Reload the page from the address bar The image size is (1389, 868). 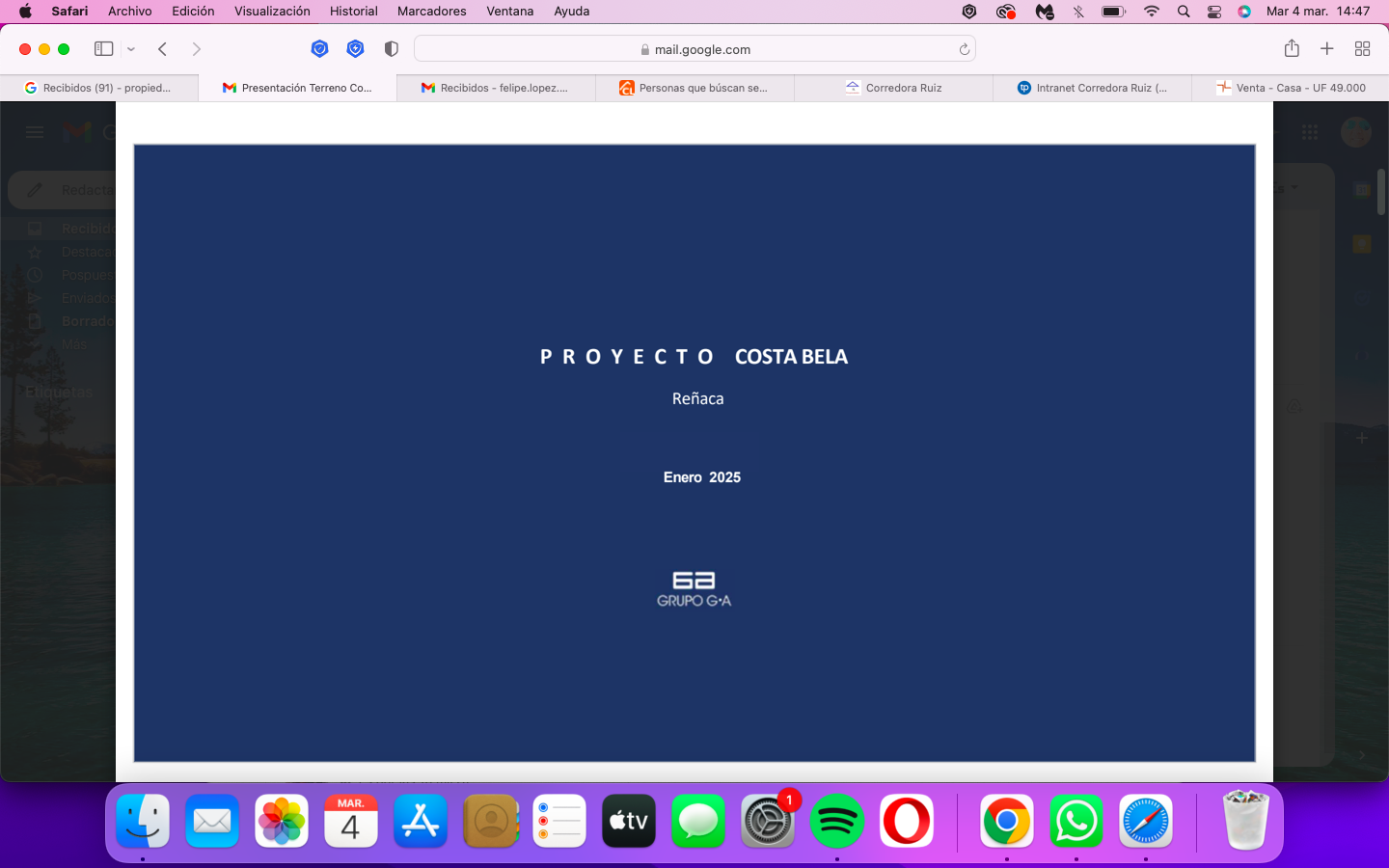[964, 49]
